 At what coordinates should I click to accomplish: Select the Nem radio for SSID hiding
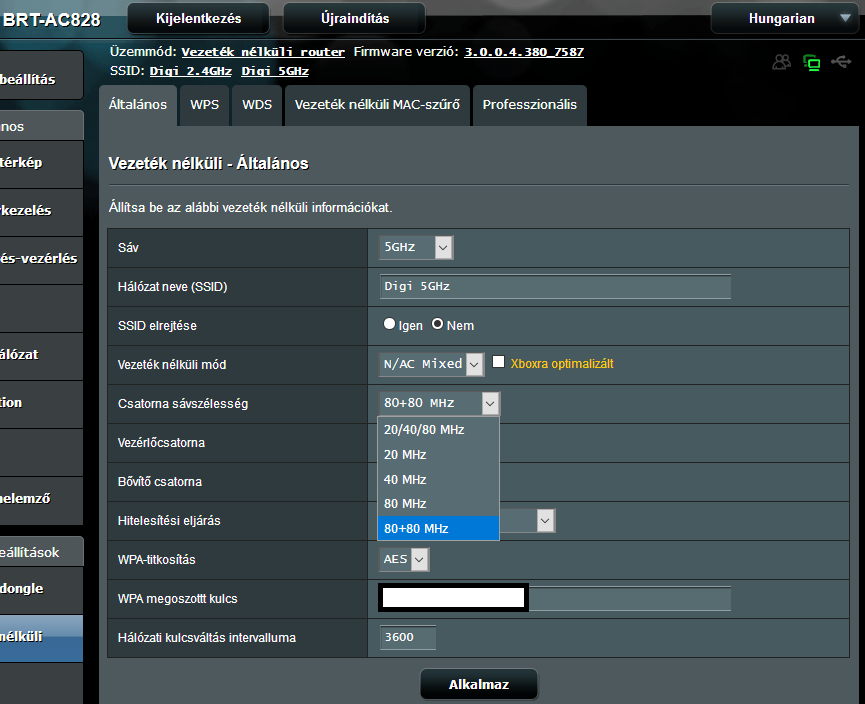click(437, 324)
